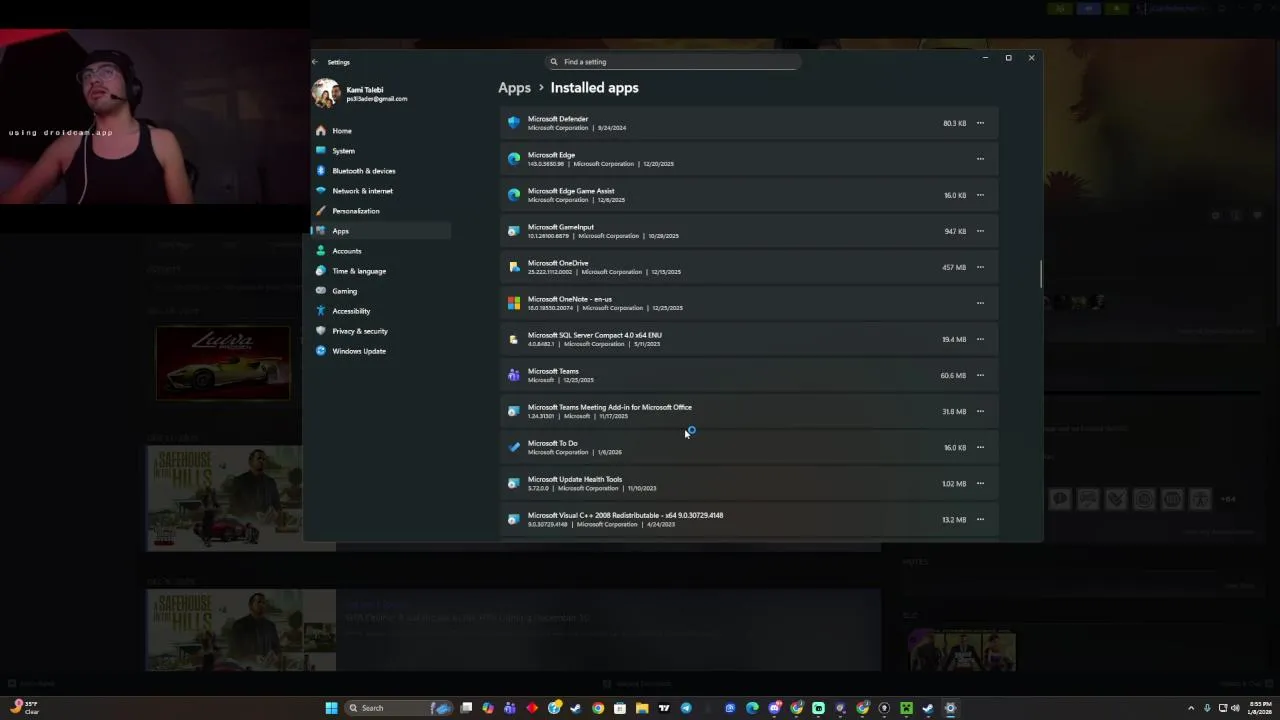Screen dimensions: 1280x720
Task: Click the Microsoft Edge Game Assist icon
Action: point(514,195)
